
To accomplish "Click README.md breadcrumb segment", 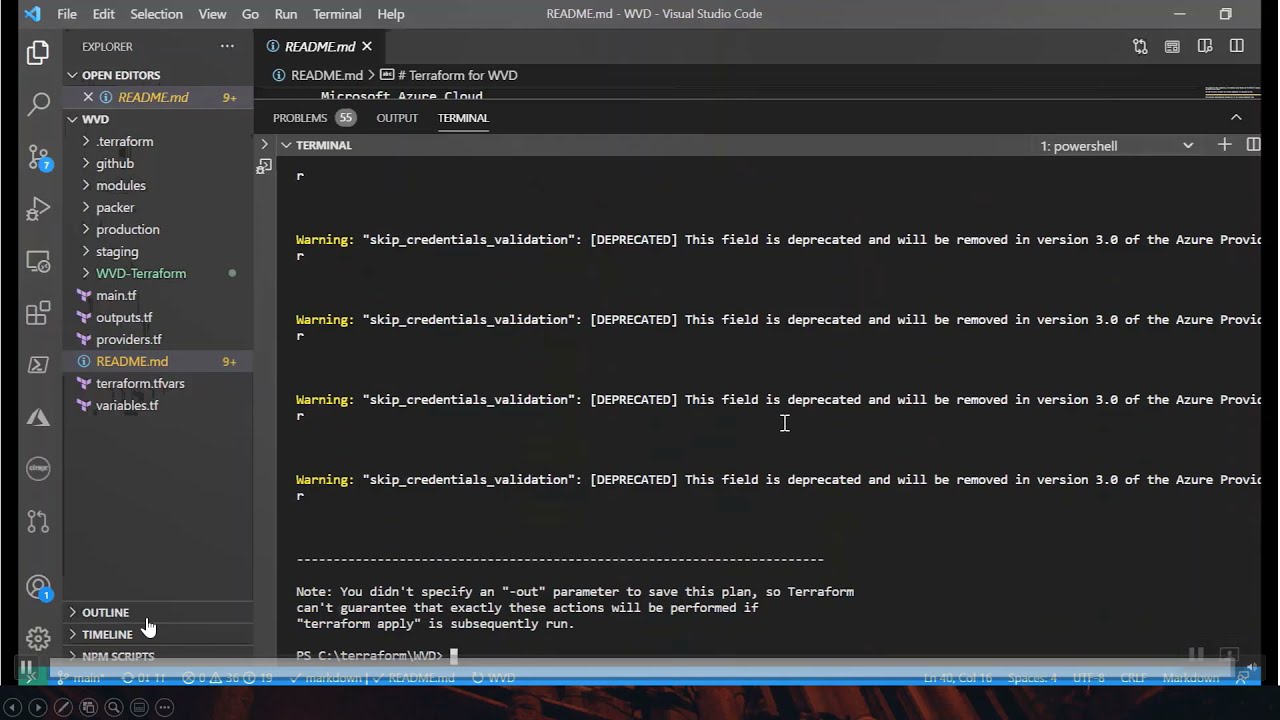I will pos(326,75).
